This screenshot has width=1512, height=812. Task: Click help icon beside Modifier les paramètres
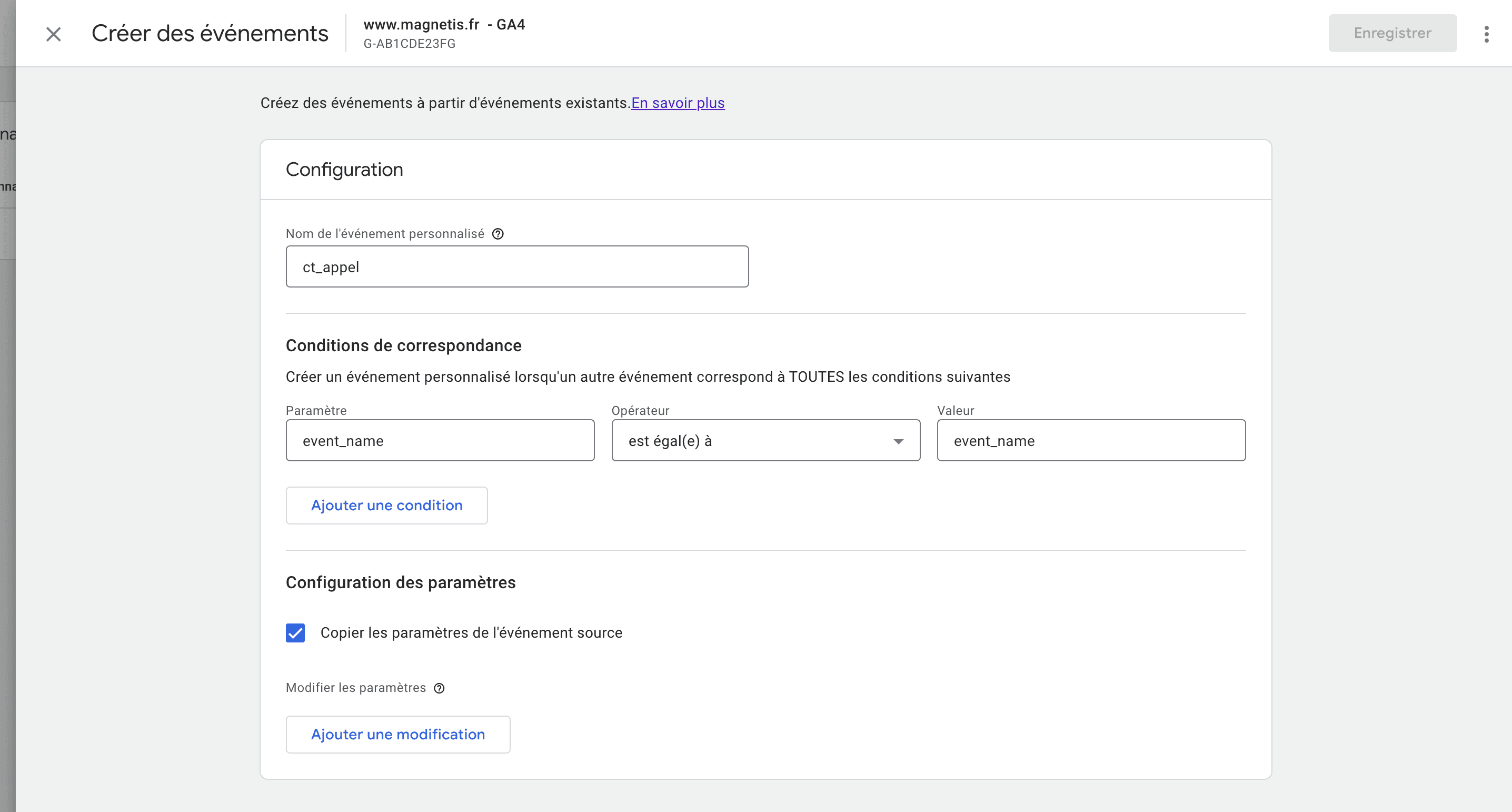coord(439,688)
